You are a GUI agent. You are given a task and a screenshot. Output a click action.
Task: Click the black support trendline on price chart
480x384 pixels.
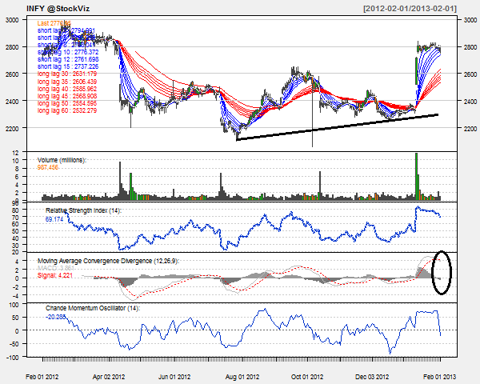coord(337,127)
